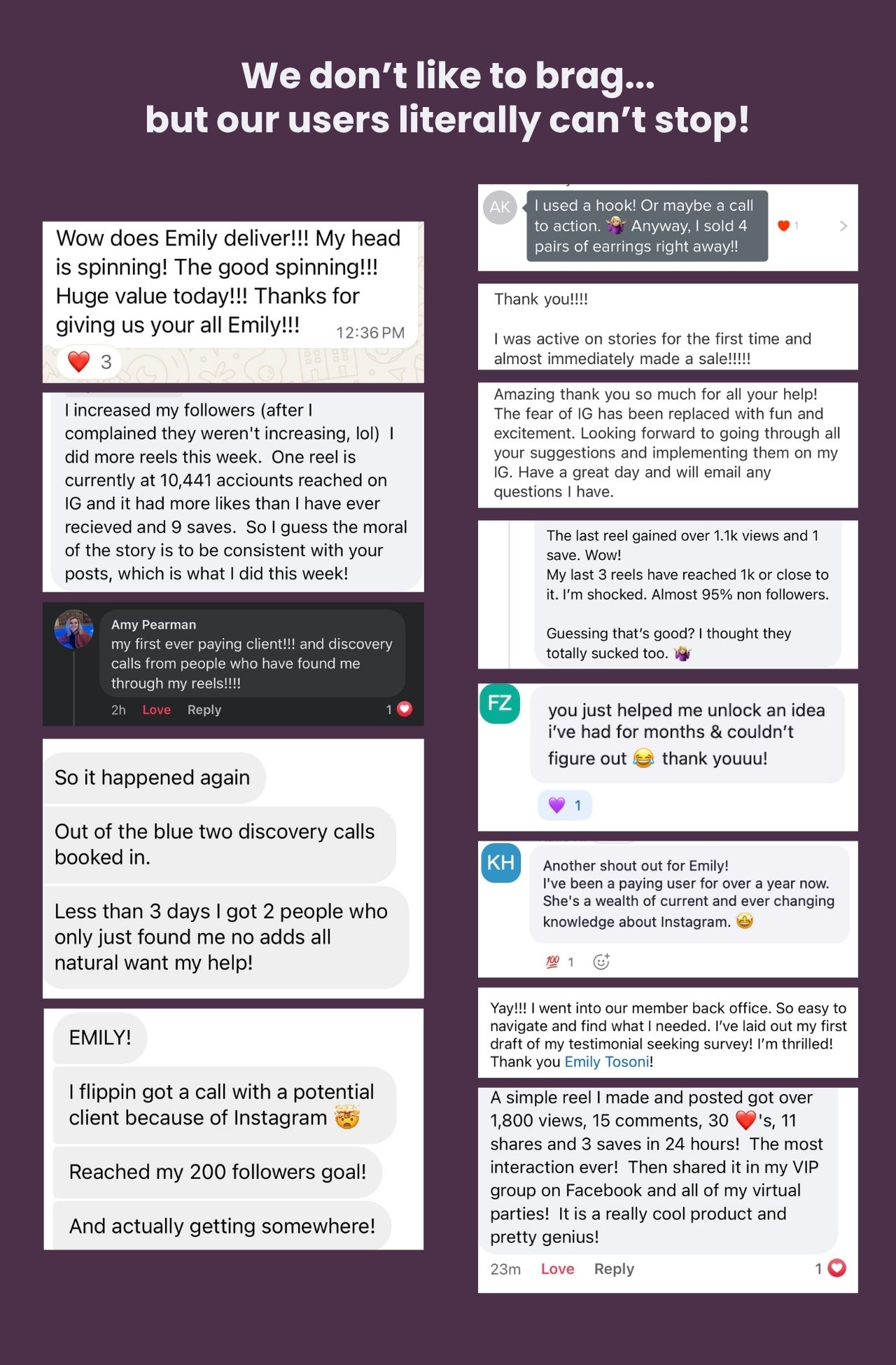This screenshot has width=896, height=1365.
Task: Add a reaction with the smiley-plus icon
Action: click(x=601, y=961)
